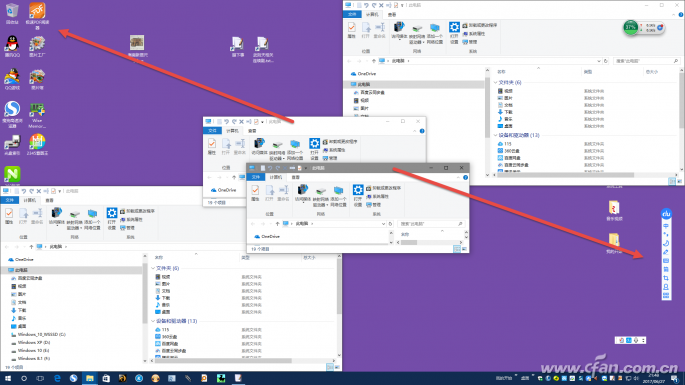Open the Wise Memory desktop icon
This screenshot has height=385, width=685.
coord(37,115)
